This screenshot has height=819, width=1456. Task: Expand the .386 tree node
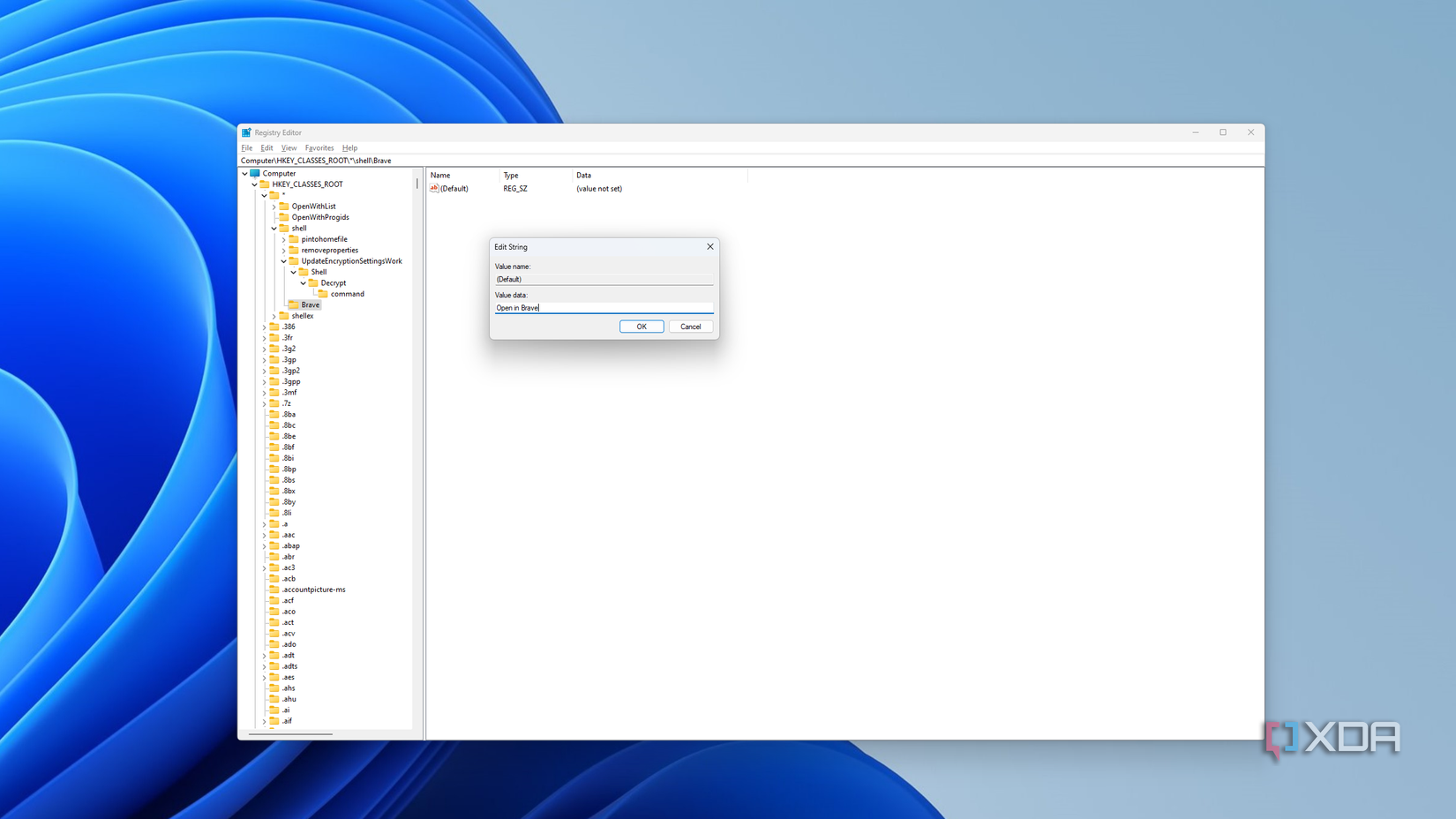264,327
